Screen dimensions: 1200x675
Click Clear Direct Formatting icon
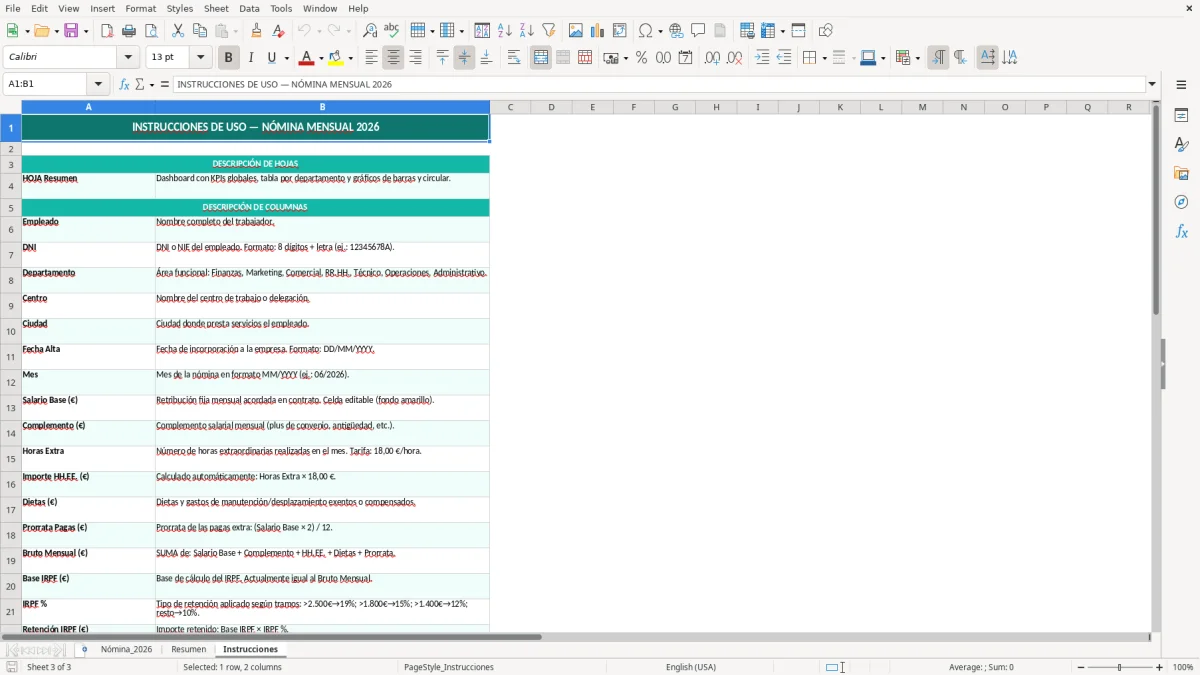coord(278,31)
